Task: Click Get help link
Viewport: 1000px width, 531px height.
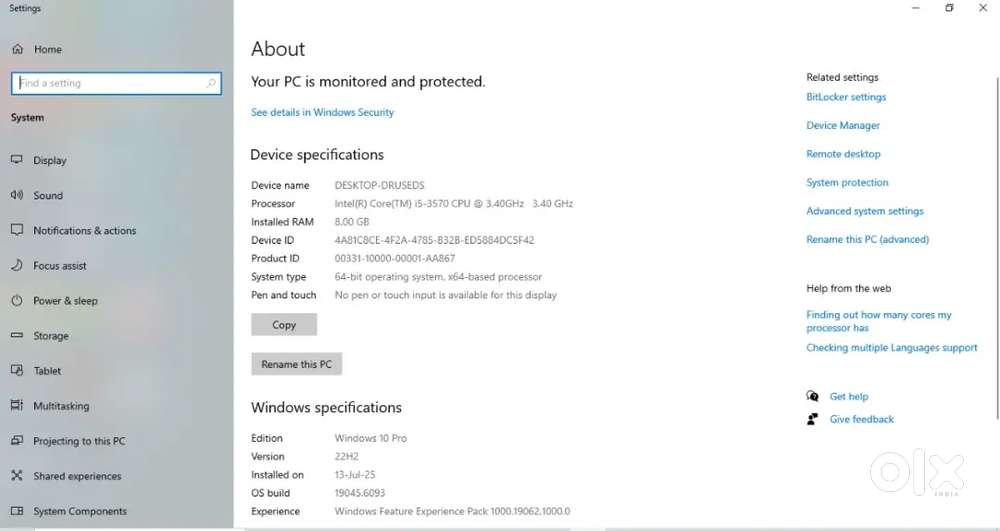Action: [848, 397]
